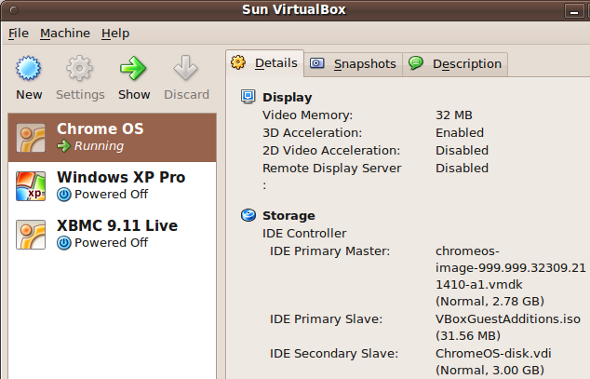Viewport: 590px width, 379px height.
Task: Minimize the Sun VirtualBox window
Action: tap(574, 11)
